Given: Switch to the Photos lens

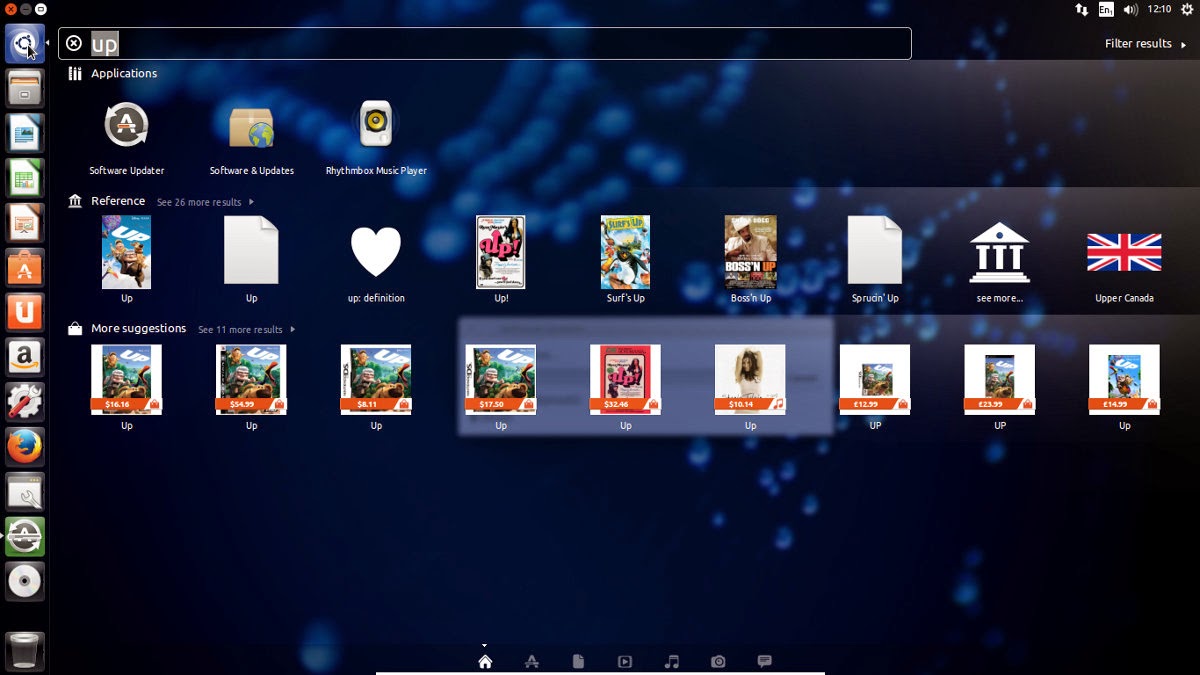Looking at the screenshot, I should click(x=718, y=661).
